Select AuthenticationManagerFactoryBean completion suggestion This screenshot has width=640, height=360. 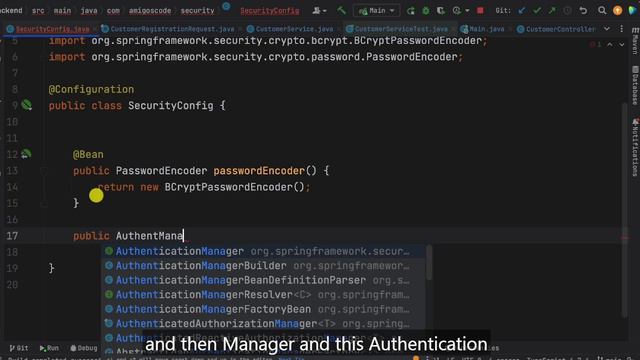point(262,309)
